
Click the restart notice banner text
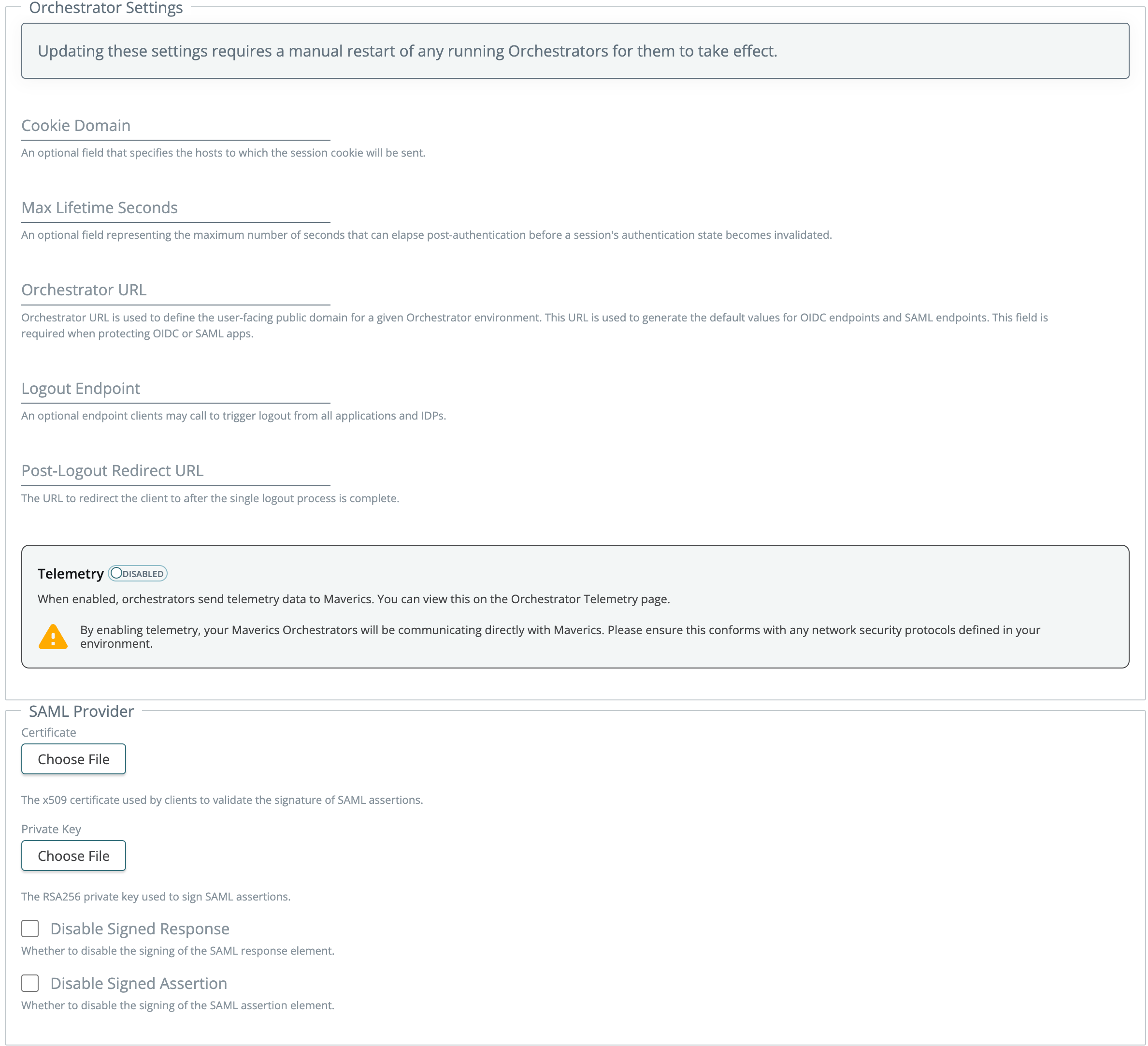point(408,51)
